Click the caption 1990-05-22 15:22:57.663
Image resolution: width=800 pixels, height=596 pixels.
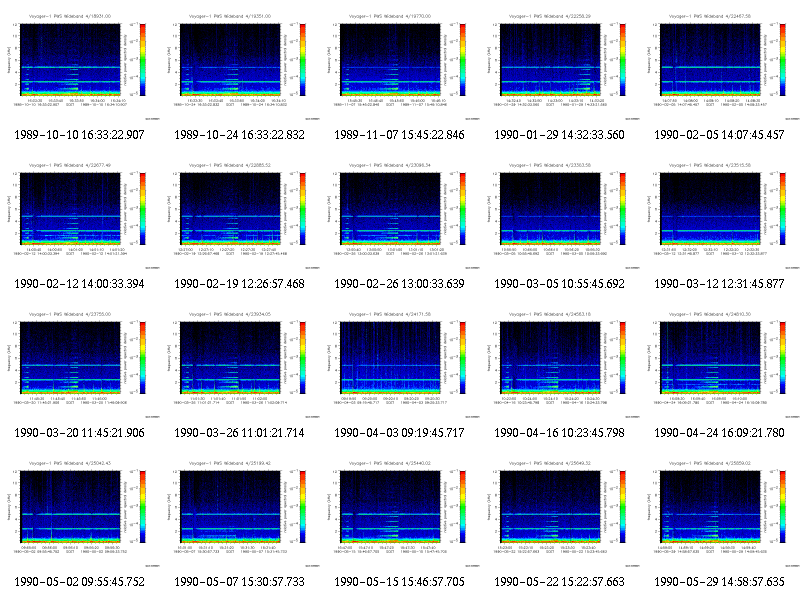(559, 582)
